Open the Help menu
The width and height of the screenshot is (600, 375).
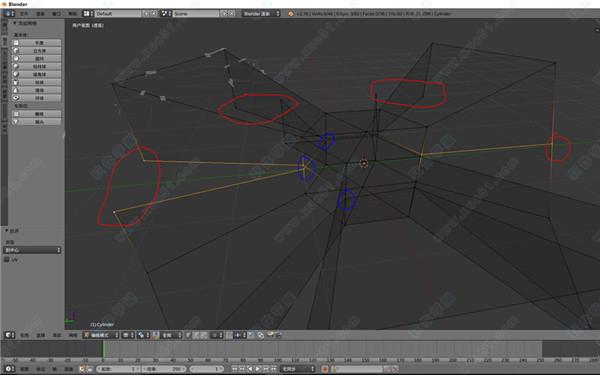72,13
